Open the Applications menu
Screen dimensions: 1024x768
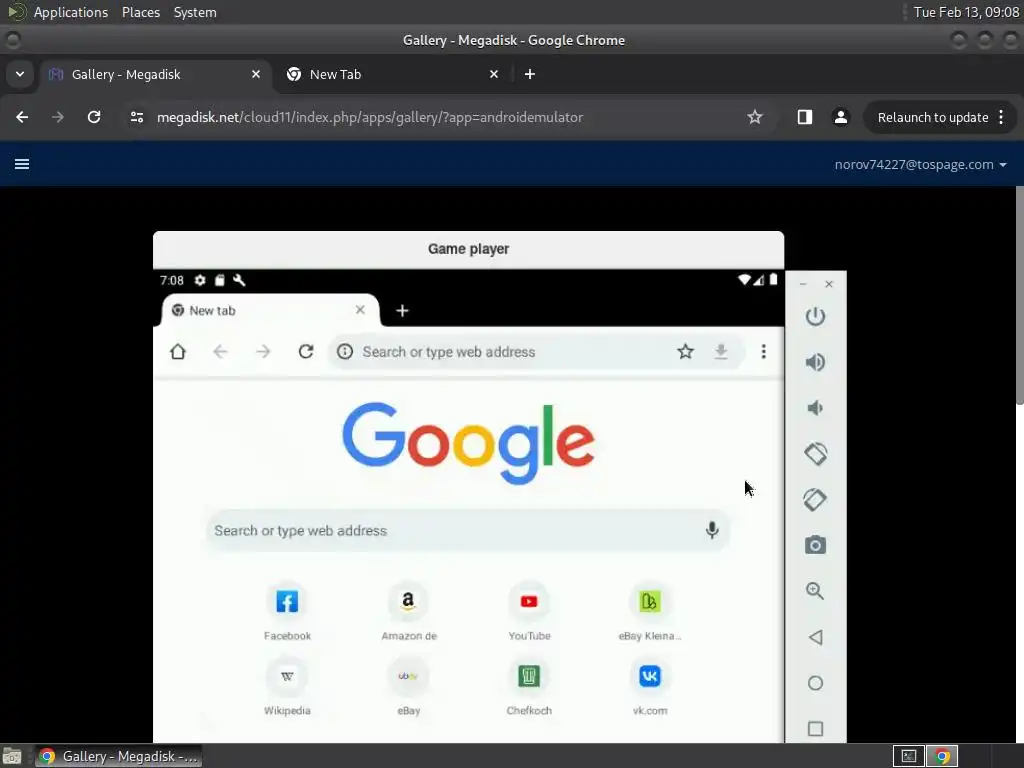point(71,12)
